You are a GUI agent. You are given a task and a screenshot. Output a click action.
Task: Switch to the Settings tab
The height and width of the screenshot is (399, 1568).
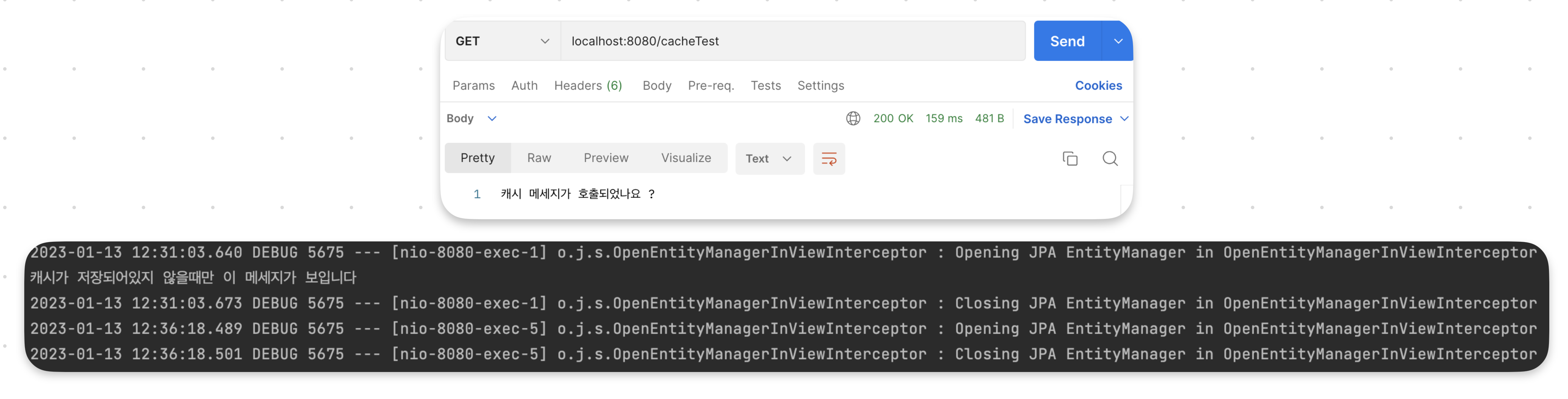click(820, 86)
